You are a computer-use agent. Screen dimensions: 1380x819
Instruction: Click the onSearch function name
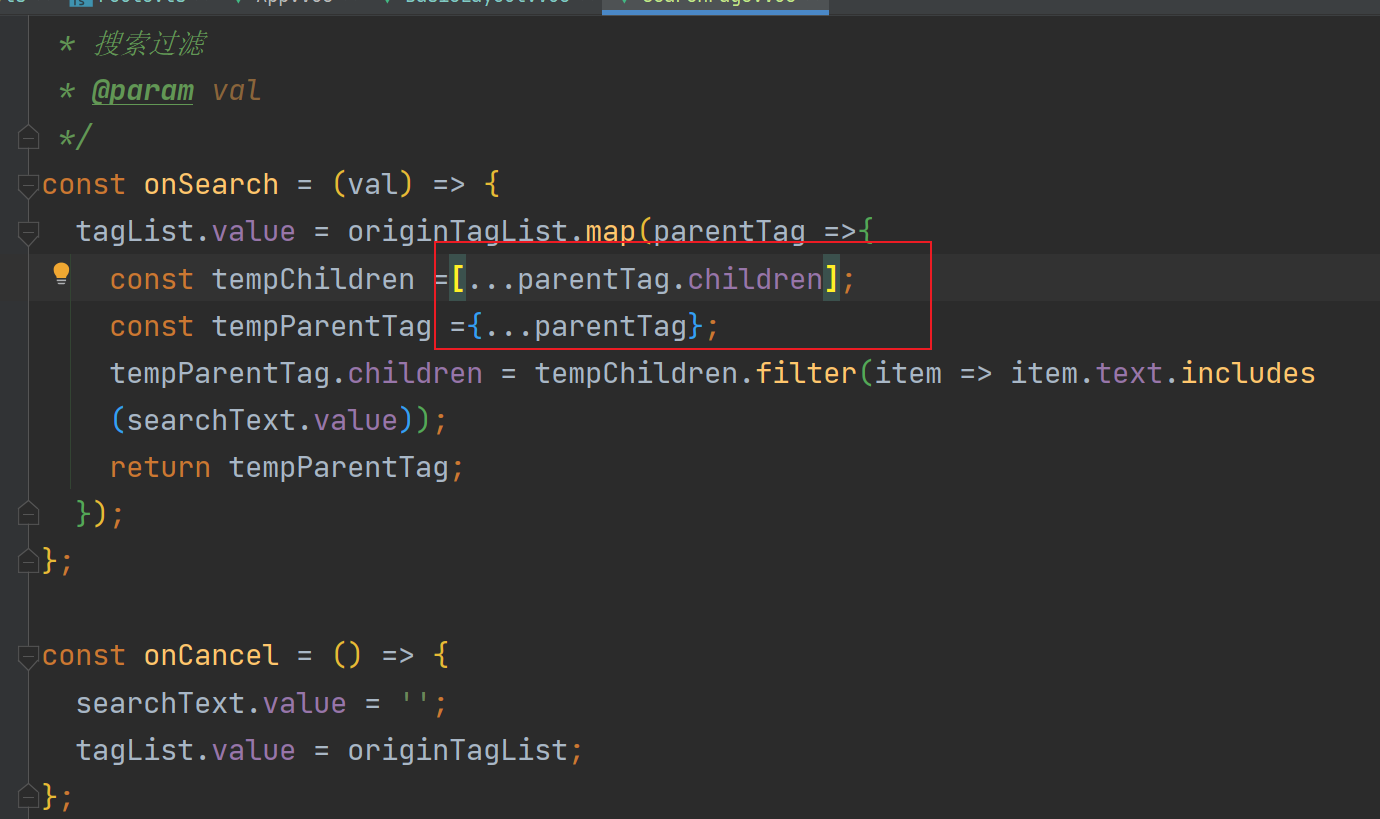[211, 185]
